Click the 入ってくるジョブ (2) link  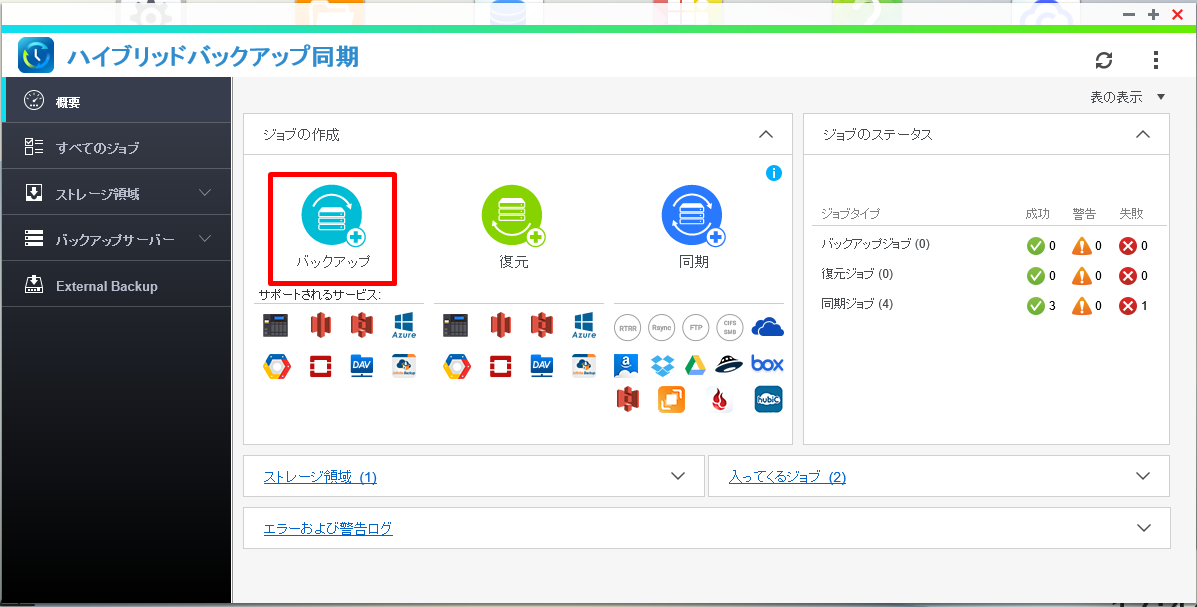787,477
